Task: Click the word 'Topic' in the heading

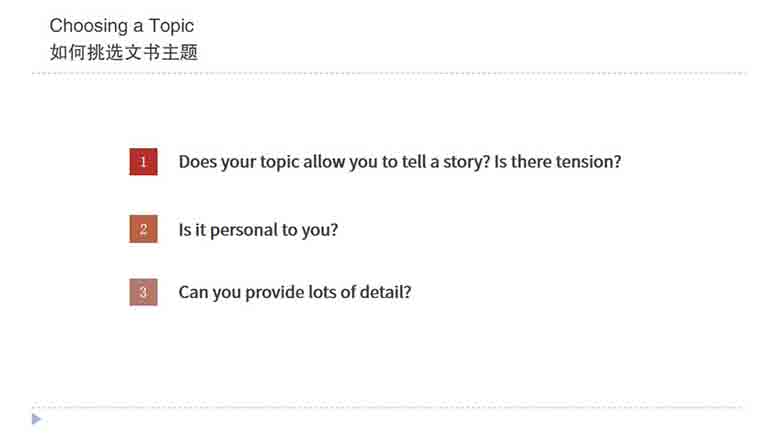Action: [171, 26]
